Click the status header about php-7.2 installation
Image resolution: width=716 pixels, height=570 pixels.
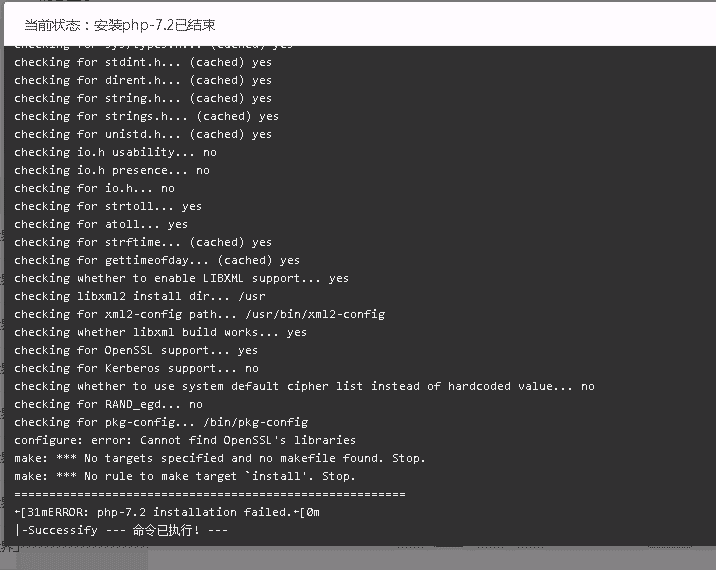[120, 25]
